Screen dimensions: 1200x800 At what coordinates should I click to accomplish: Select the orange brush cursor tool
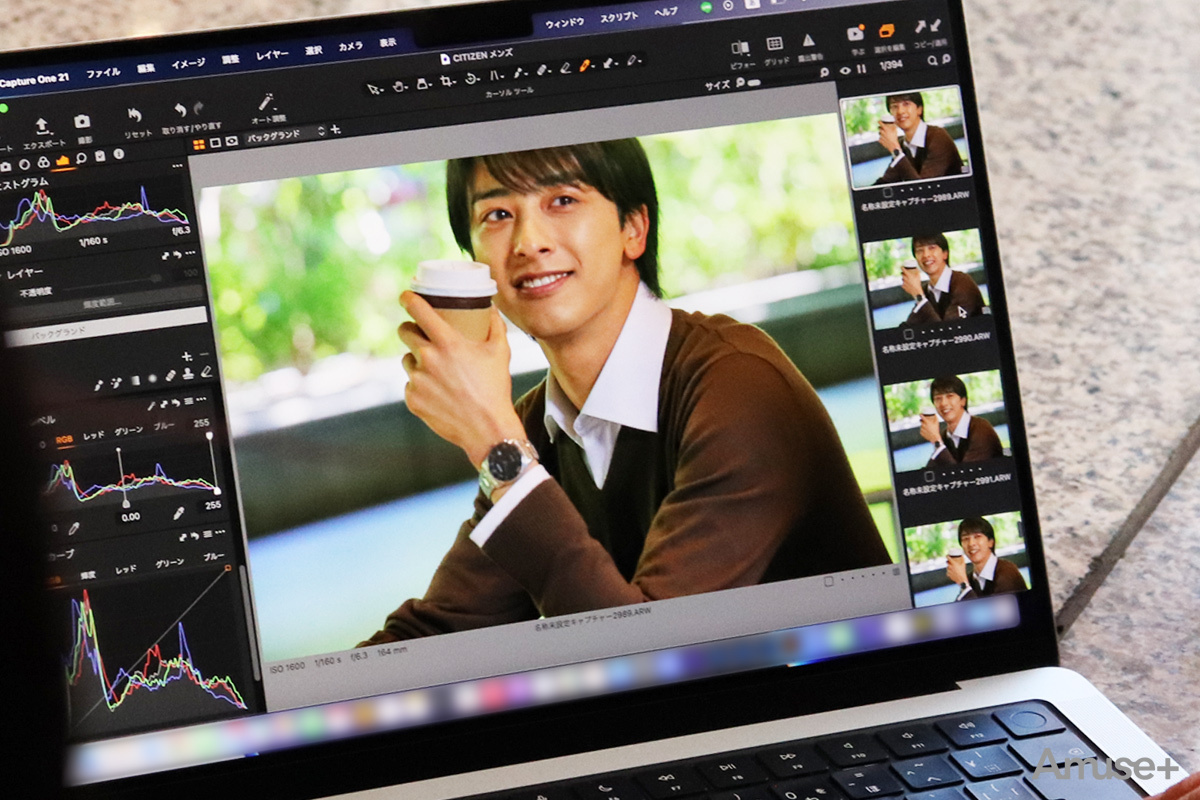point(585,64)
